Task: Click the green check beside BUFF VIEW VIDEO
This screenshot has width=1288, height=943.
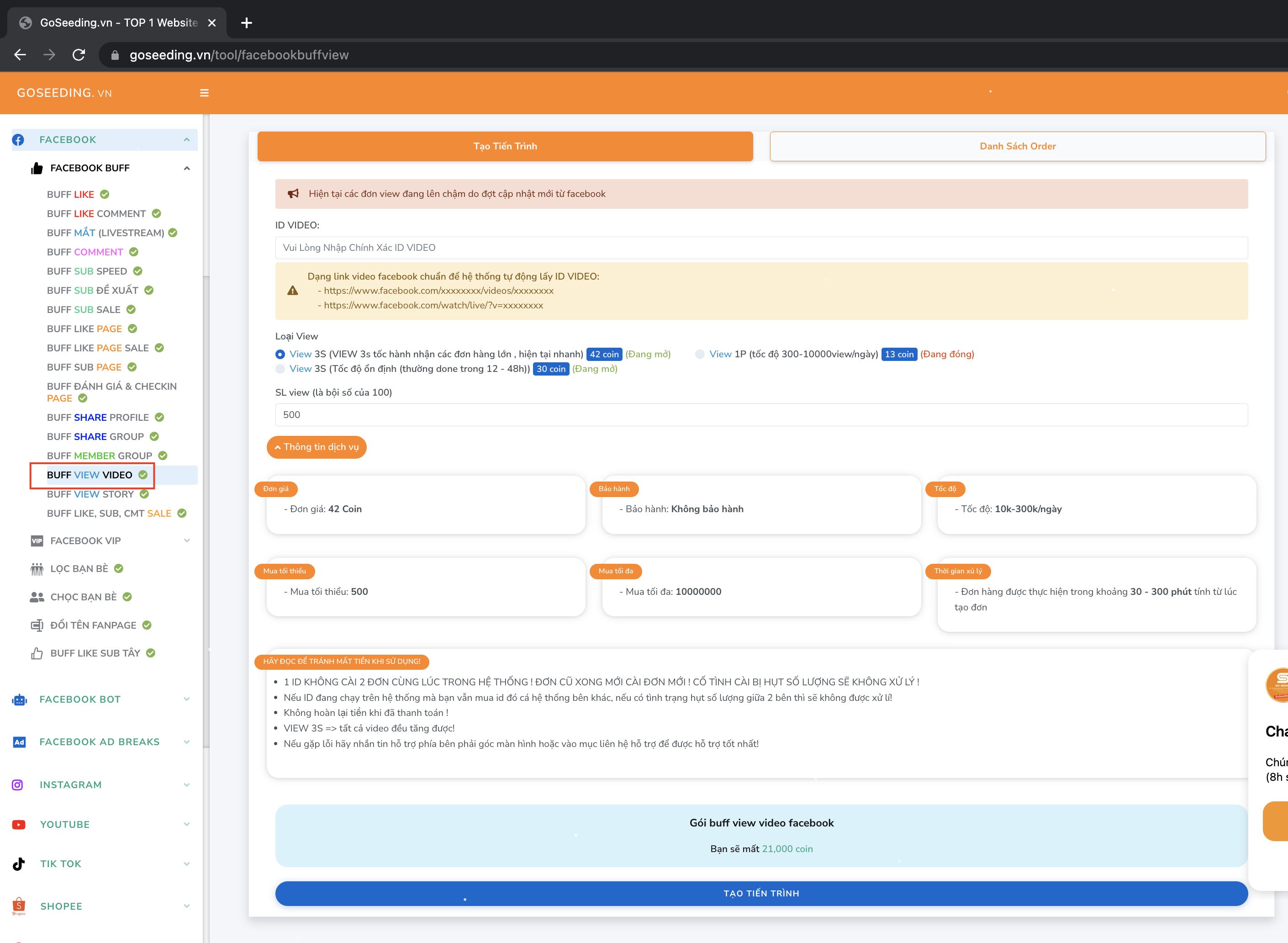Action: coord(143,475)
